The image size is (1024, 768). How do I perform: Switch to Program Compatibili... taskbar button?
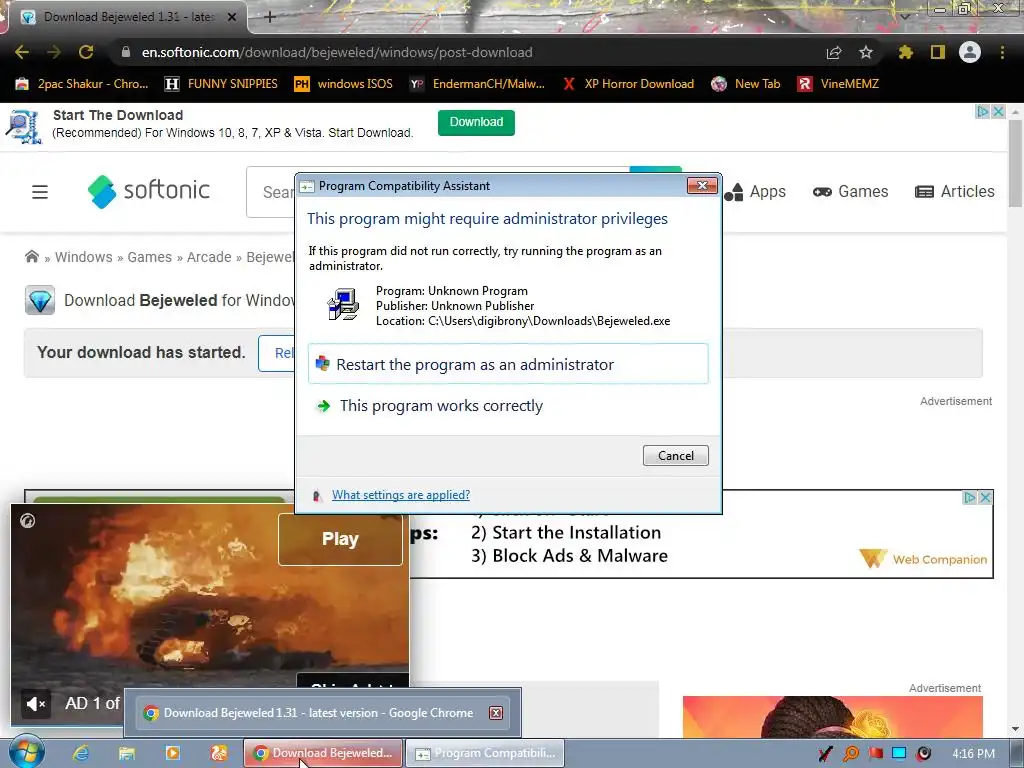pos(485,753)
